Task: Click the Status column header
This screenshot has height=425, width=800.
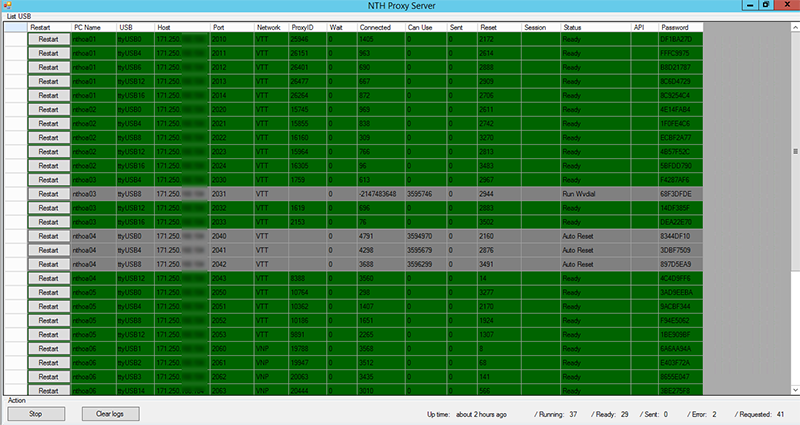Action: 595,28
